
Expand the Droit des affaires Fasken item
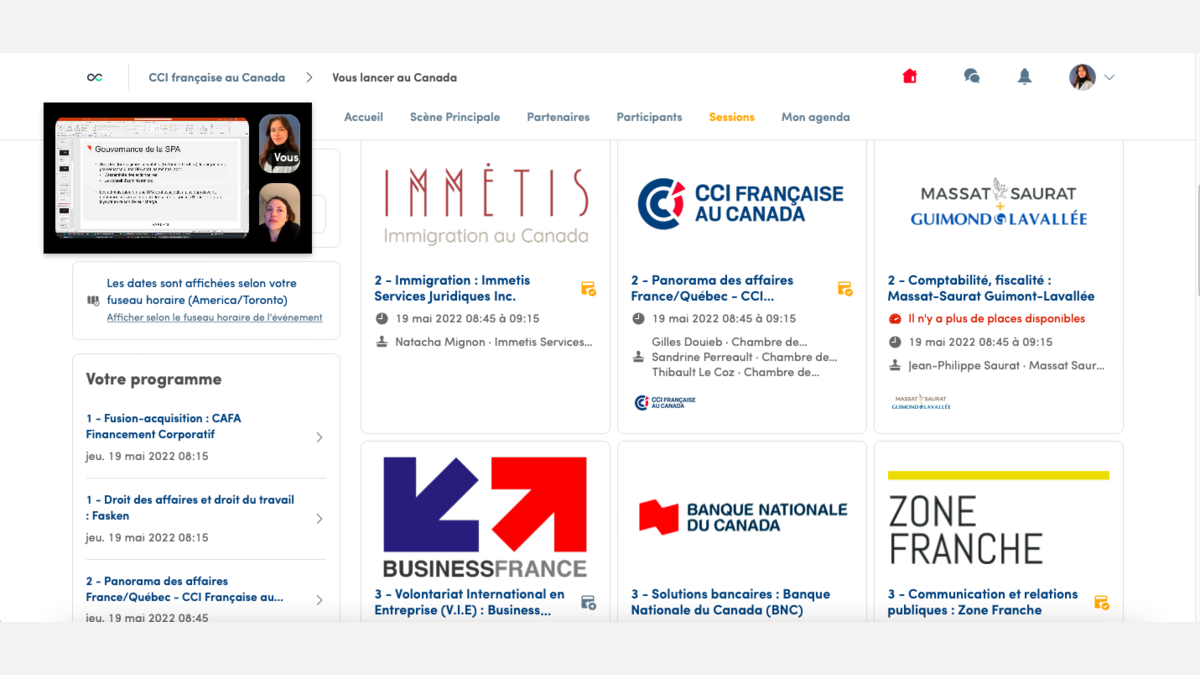[319, 518]
